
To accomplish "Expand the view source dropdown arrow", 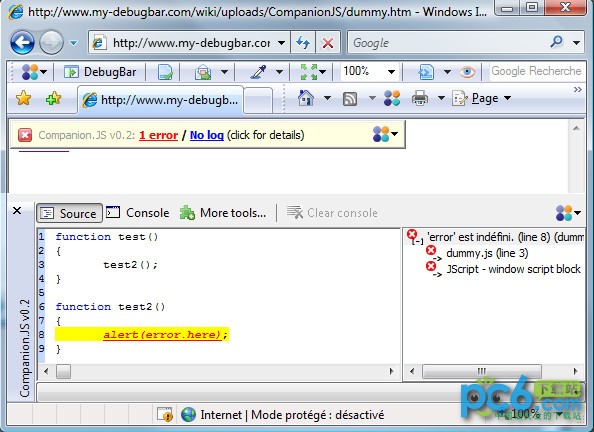I will (x=447, y=72).
